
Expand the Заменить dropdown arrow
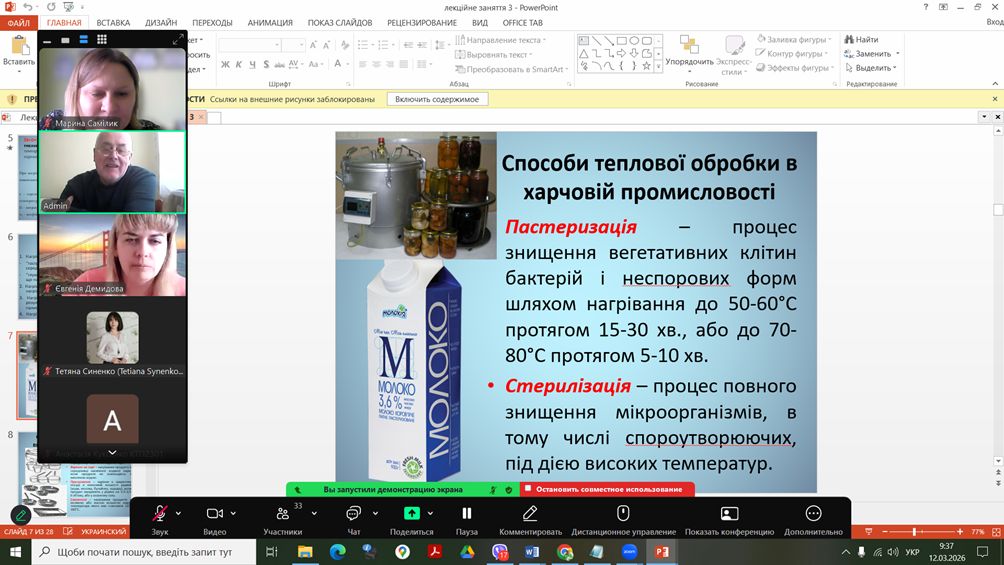pyautogui.click(x=897, y=54)
